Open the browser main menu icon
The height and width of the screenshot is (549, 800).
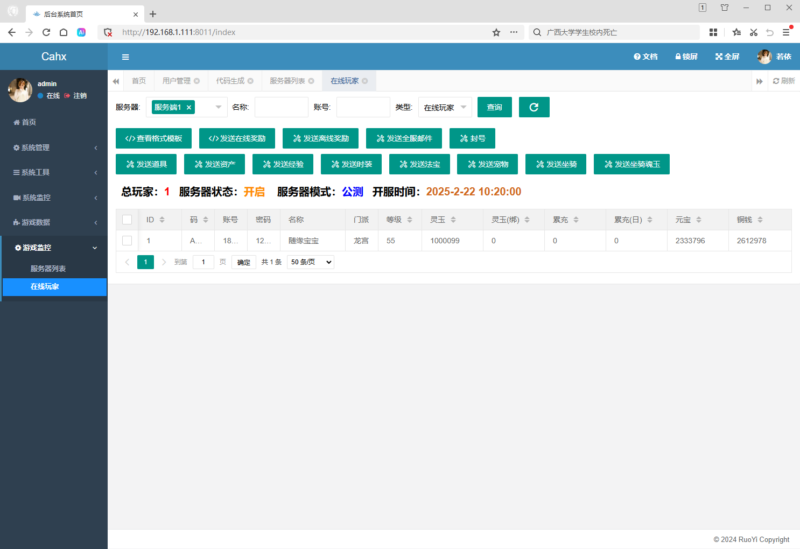[787, 32]
